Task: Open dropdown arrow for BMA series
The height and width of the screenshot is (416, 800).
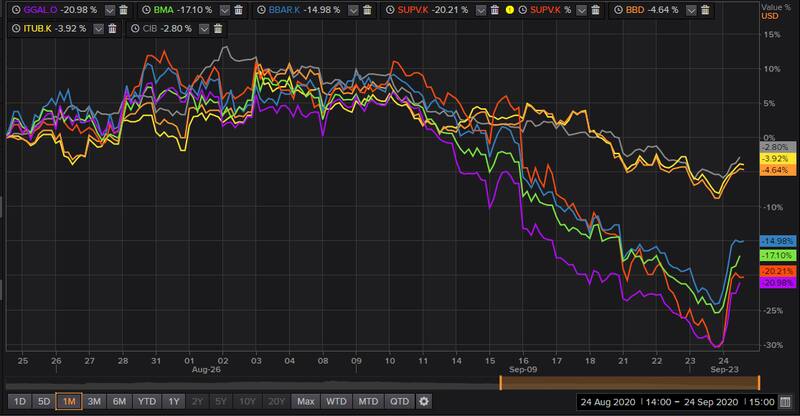Action: point(225,9)
